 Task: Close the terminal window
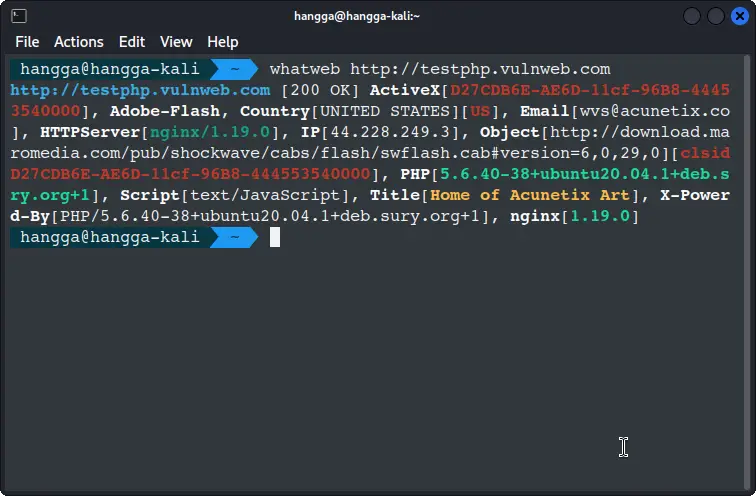tap(739, 16)
